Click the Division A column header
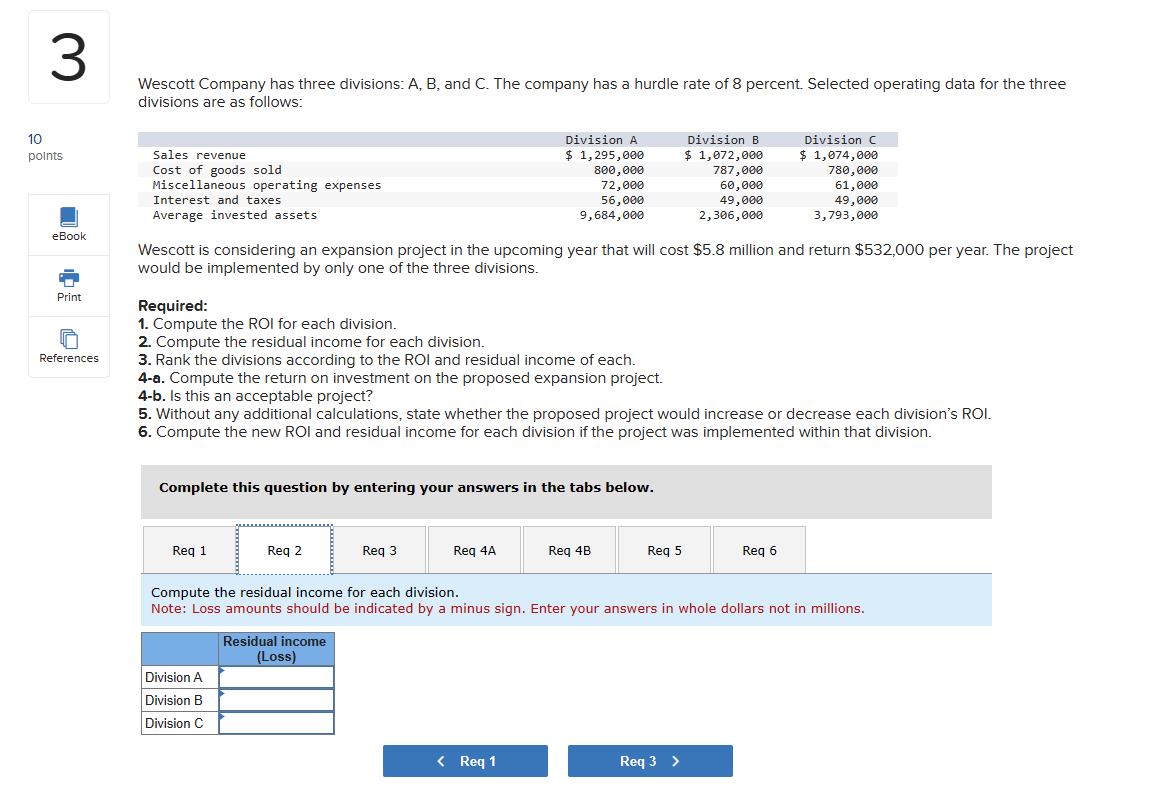The height and width of the screenshot is (805, 1150). (601, 140)
